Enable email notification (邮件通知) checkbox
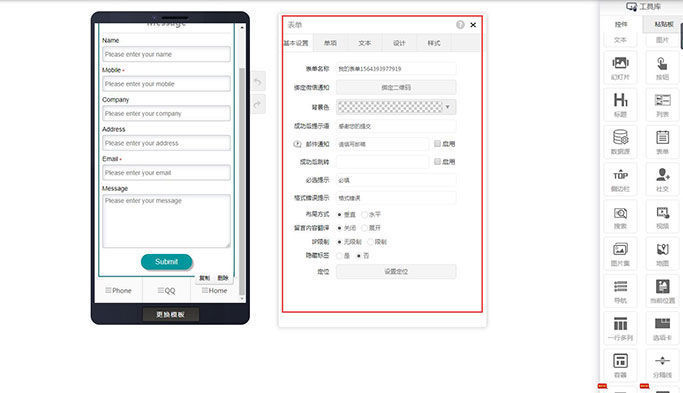The height and width of the screenshot is (393, 683). [x=437, y=143]
